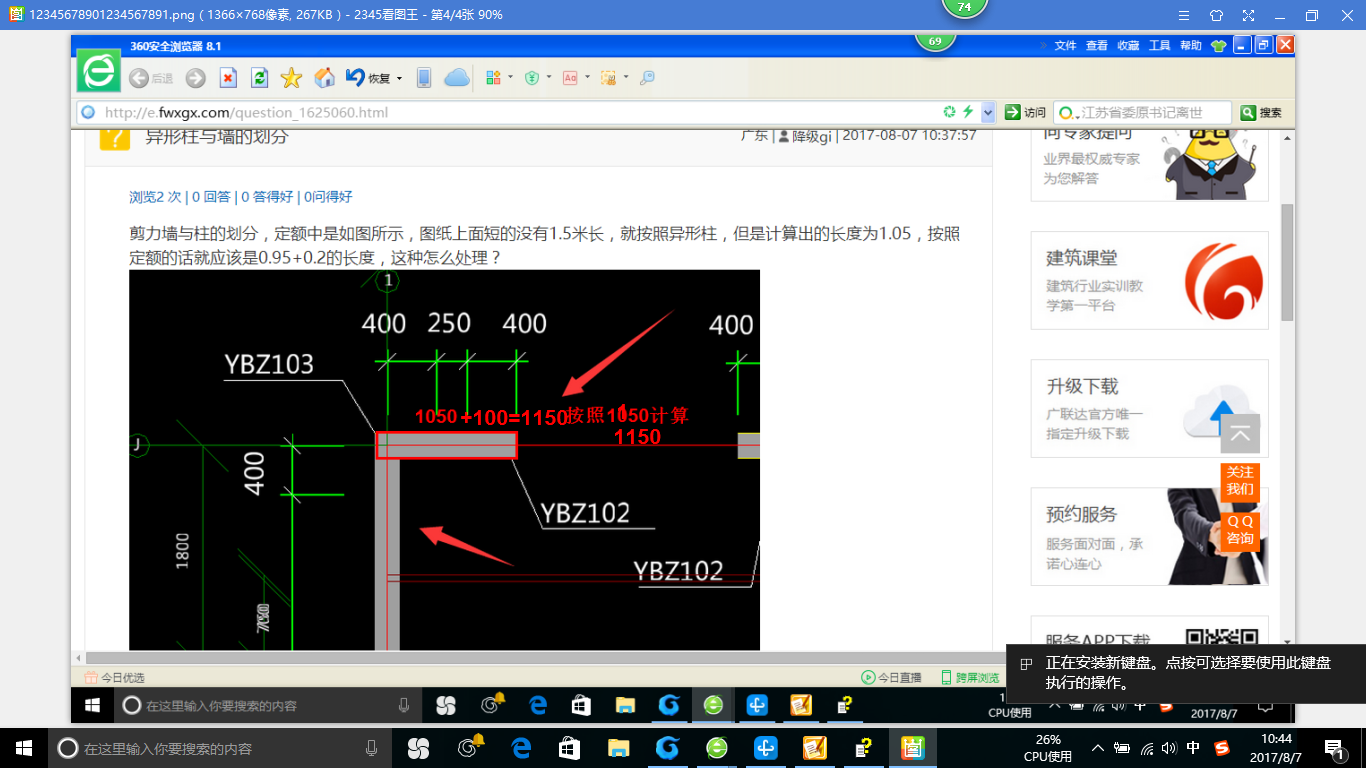Open the 查看 menu
Image resolution: width=1366 pixels, height=768 pixels.
[1097, 45]
